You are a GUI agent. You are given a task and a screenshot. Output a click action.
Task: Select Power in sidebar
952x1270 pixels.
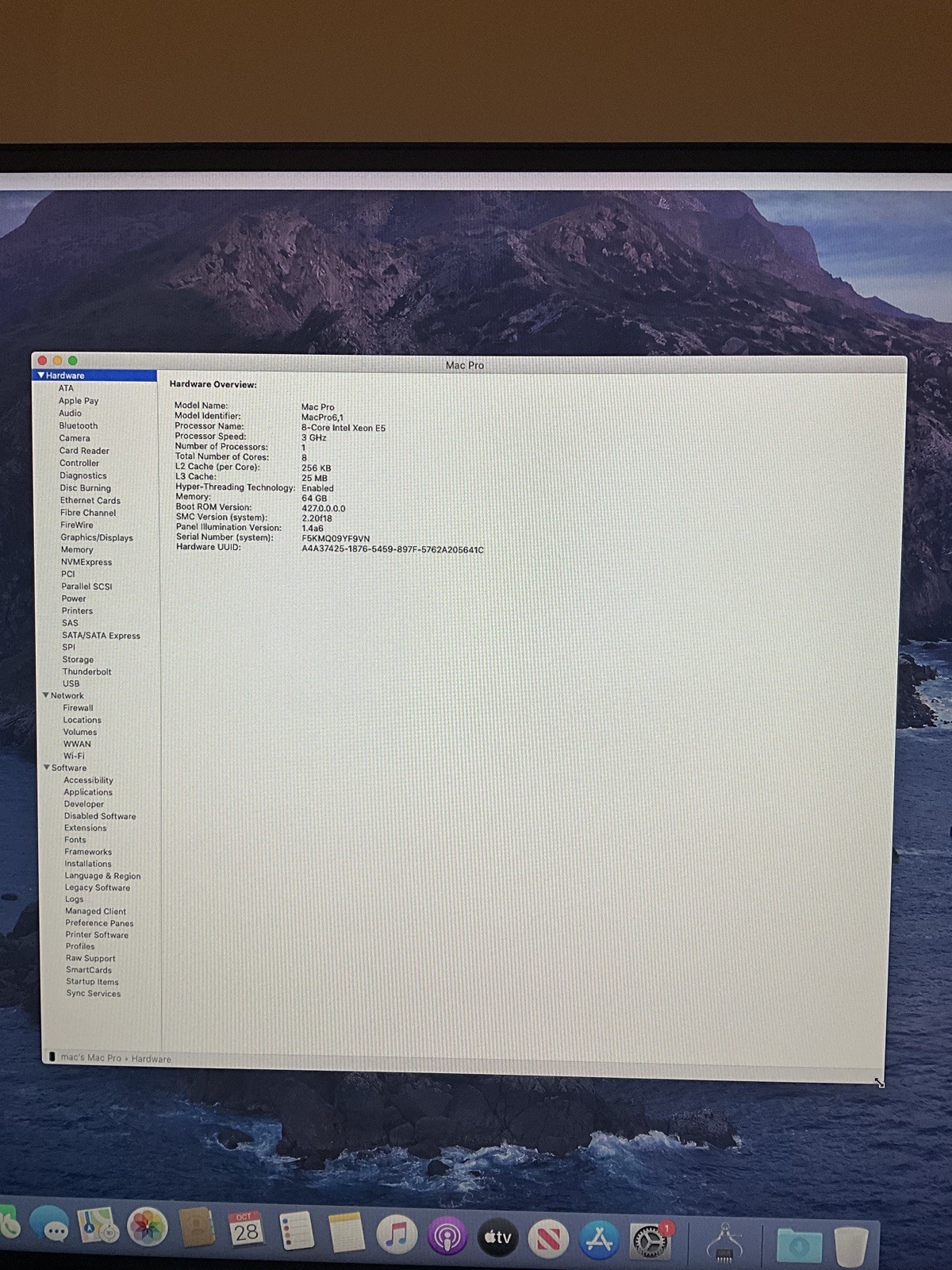coord(74,598)
